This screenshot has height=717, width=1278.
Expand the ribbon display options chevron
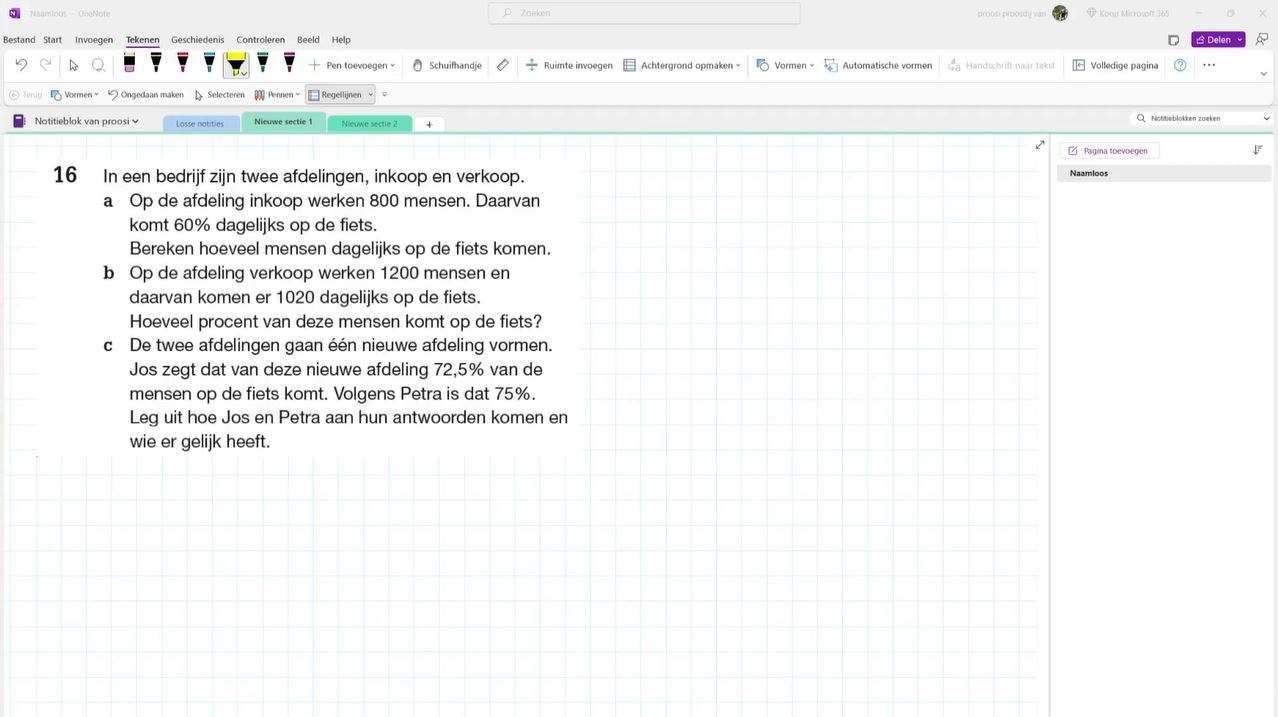click(x=1265, y=73)
